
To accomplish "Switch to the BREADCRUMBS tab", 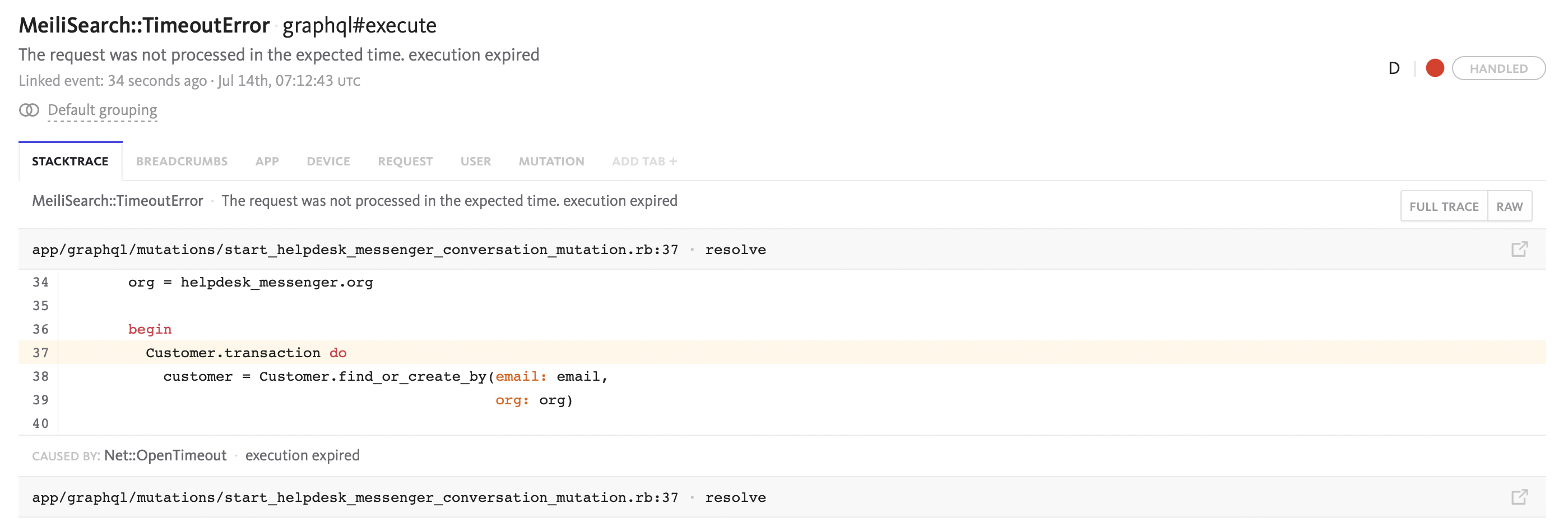I will click(x=182, y=162).
